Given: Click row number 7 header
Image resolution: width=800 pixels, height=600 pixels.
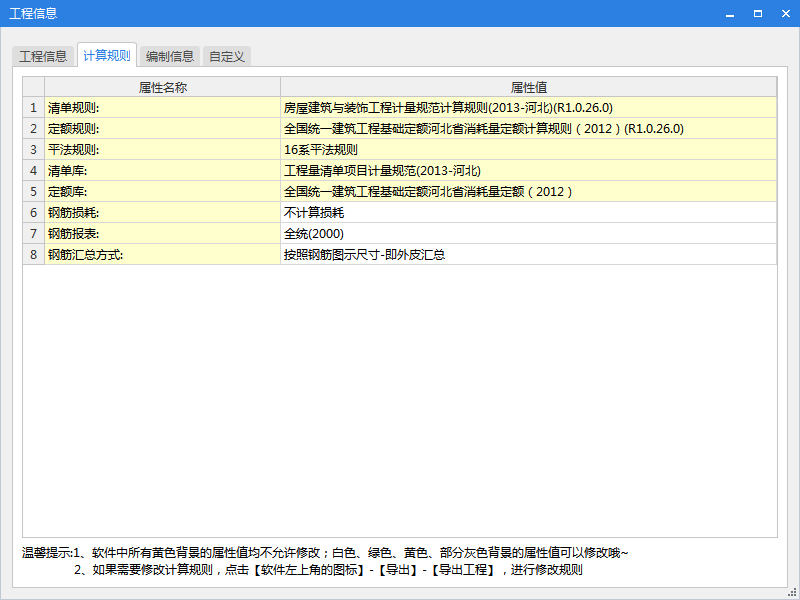Looking at the screenshot, I should coord(34,233).
